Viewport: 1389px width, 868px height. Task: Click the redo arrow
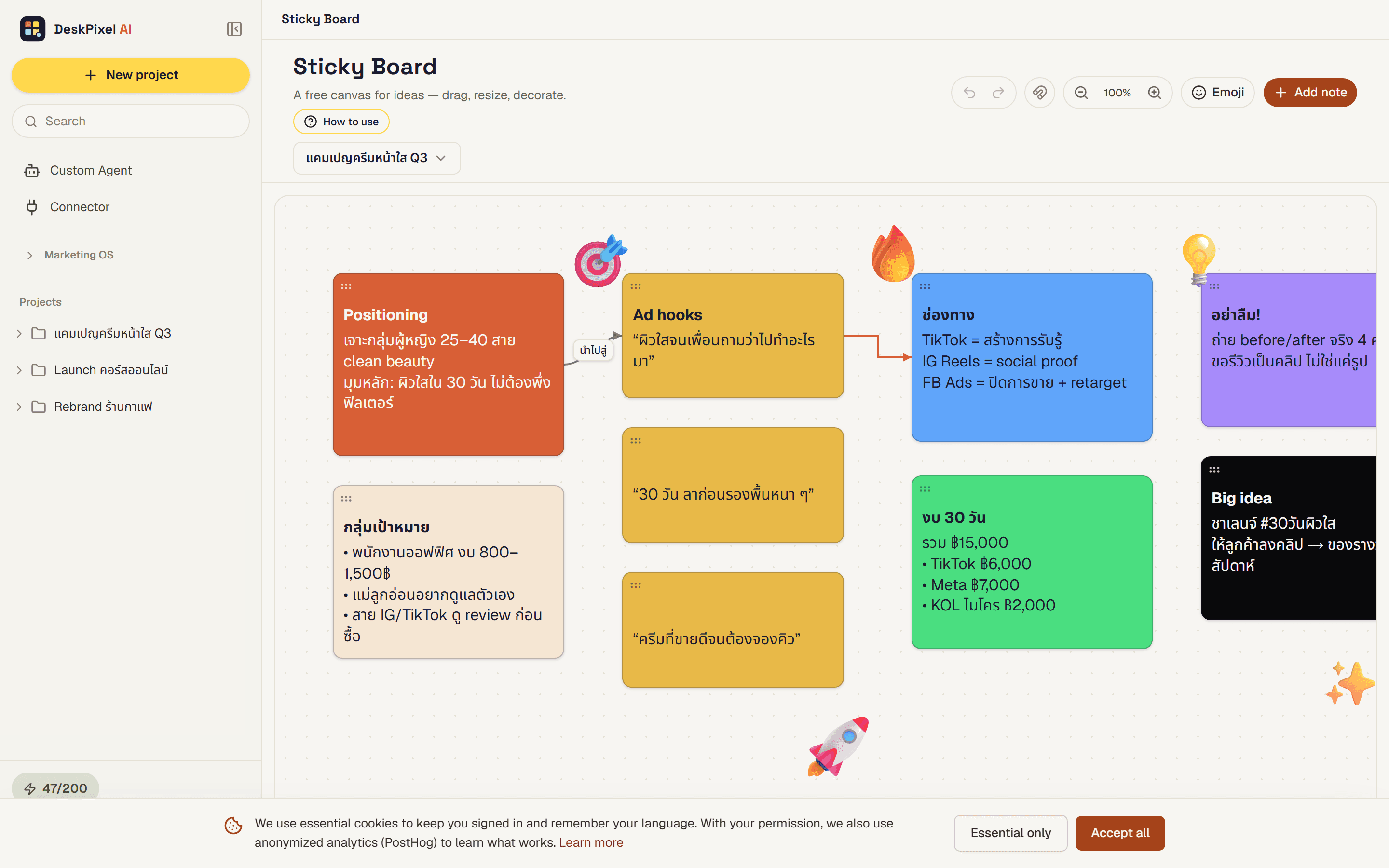[x=998, y=93]
